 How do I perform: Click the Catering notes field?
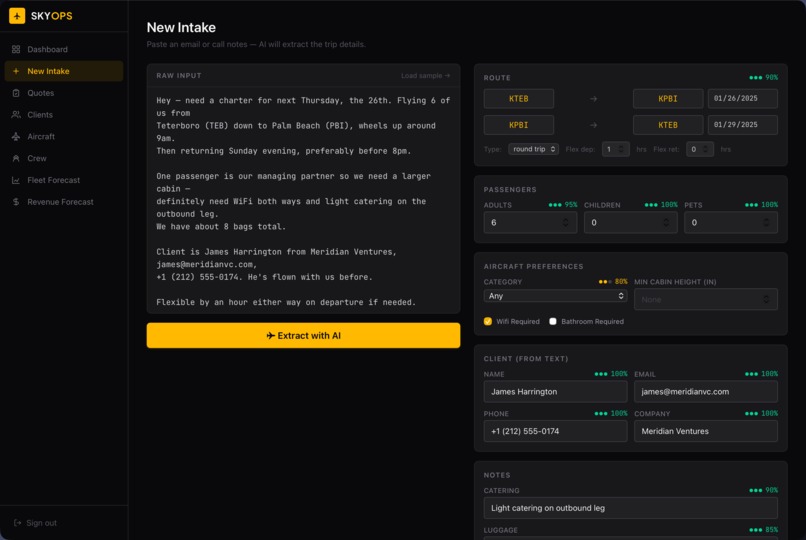pos(630,508)
